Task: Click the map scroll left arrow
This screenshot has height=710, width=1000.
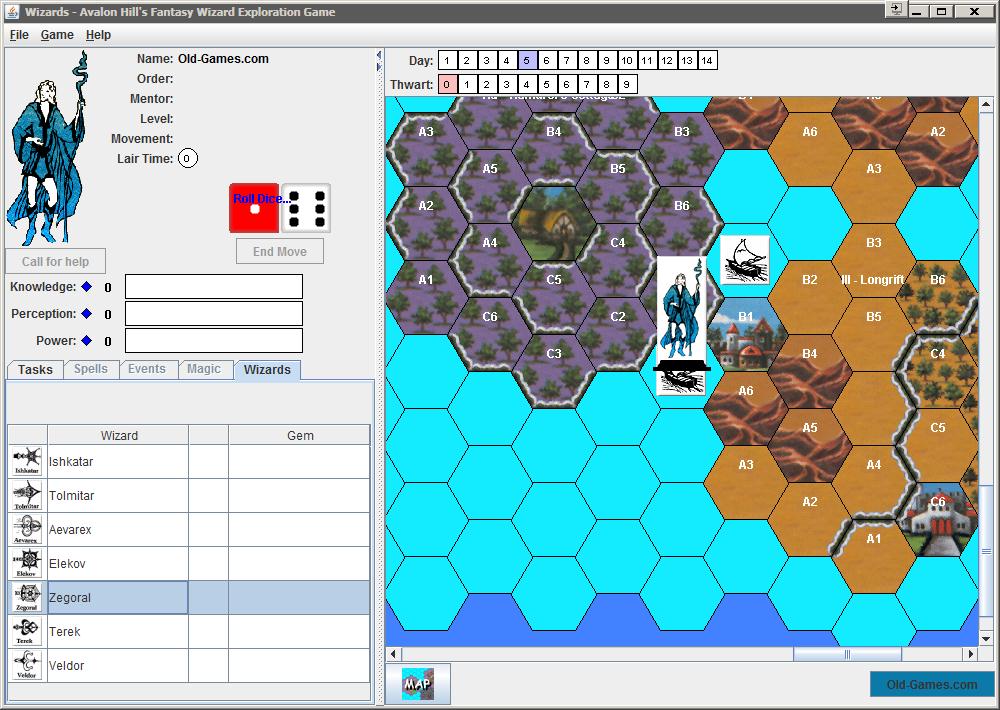Action: (x=393, y=654)
